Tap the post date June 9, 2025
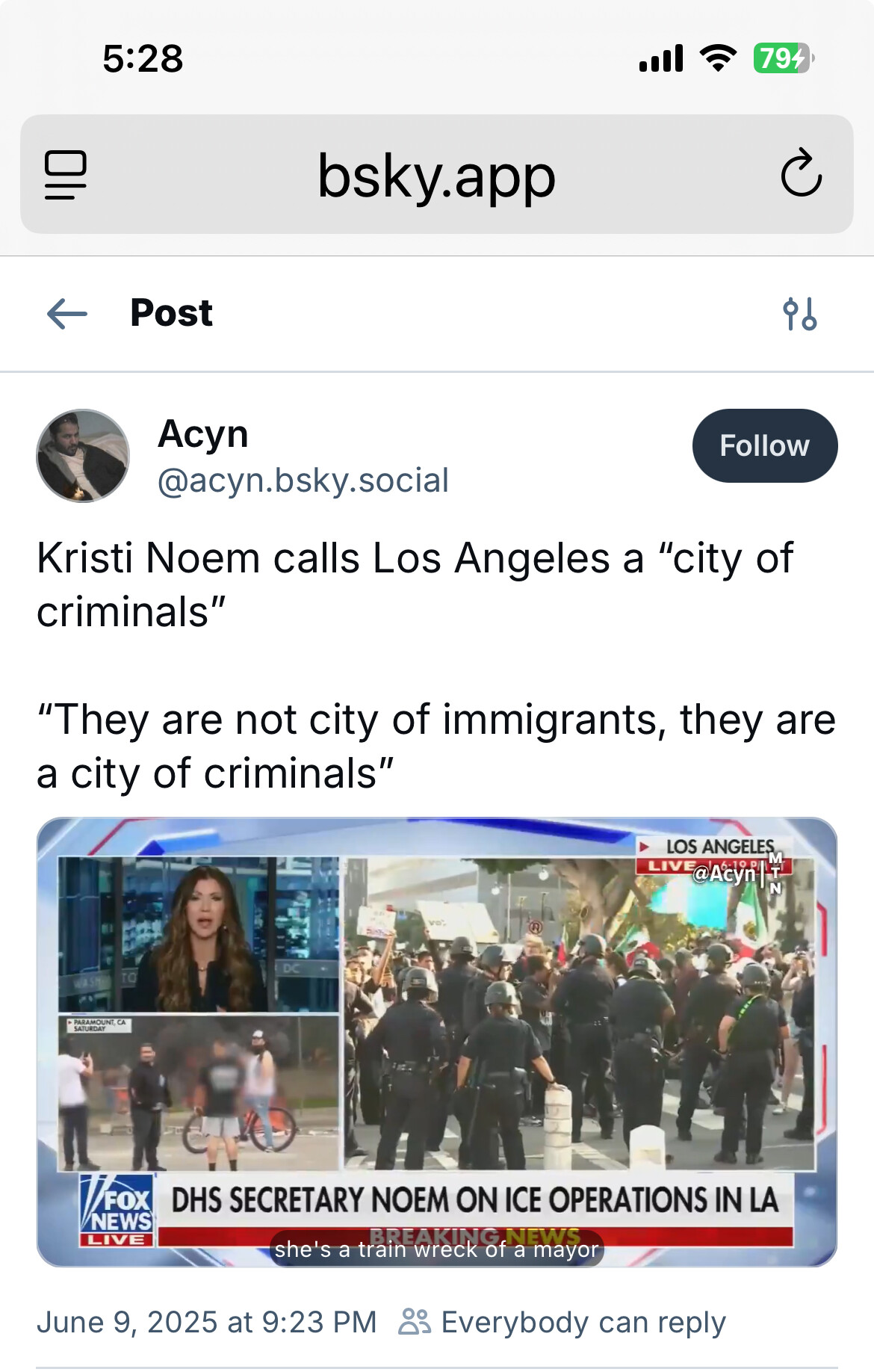 coord(207,1322)
